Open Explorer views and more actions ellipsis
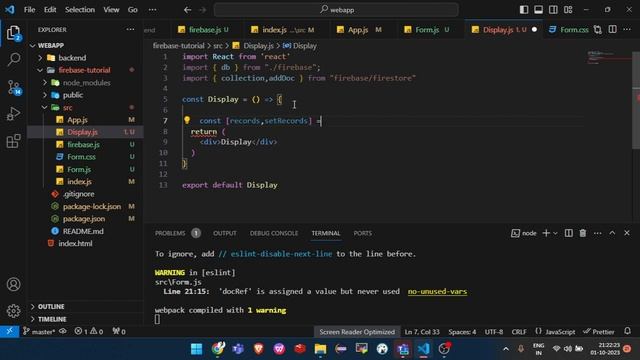The height and width of the screenshot is (360, 640). click(x=130, y=29)
